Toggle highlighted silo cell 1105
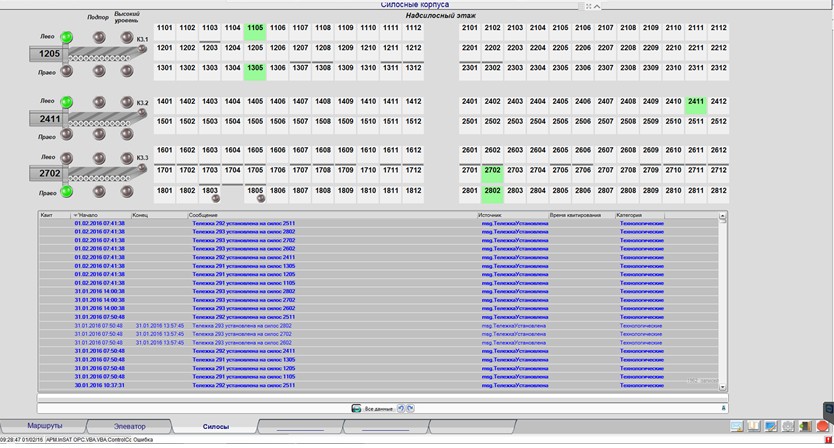Image resolution: width=834 pixels, height=448 pixels. tap(255, 28)
